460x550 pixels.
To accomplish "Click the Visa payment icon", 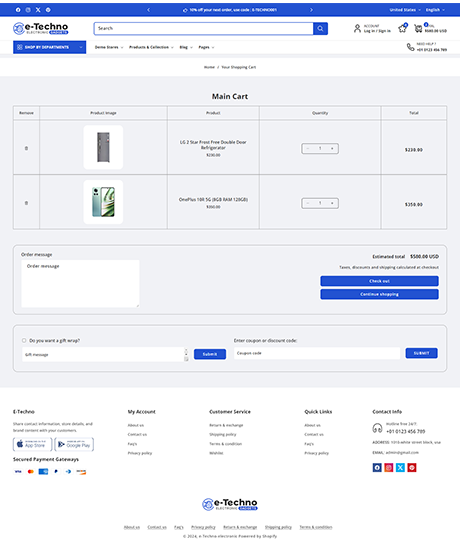I will click(x=18, y=471).
